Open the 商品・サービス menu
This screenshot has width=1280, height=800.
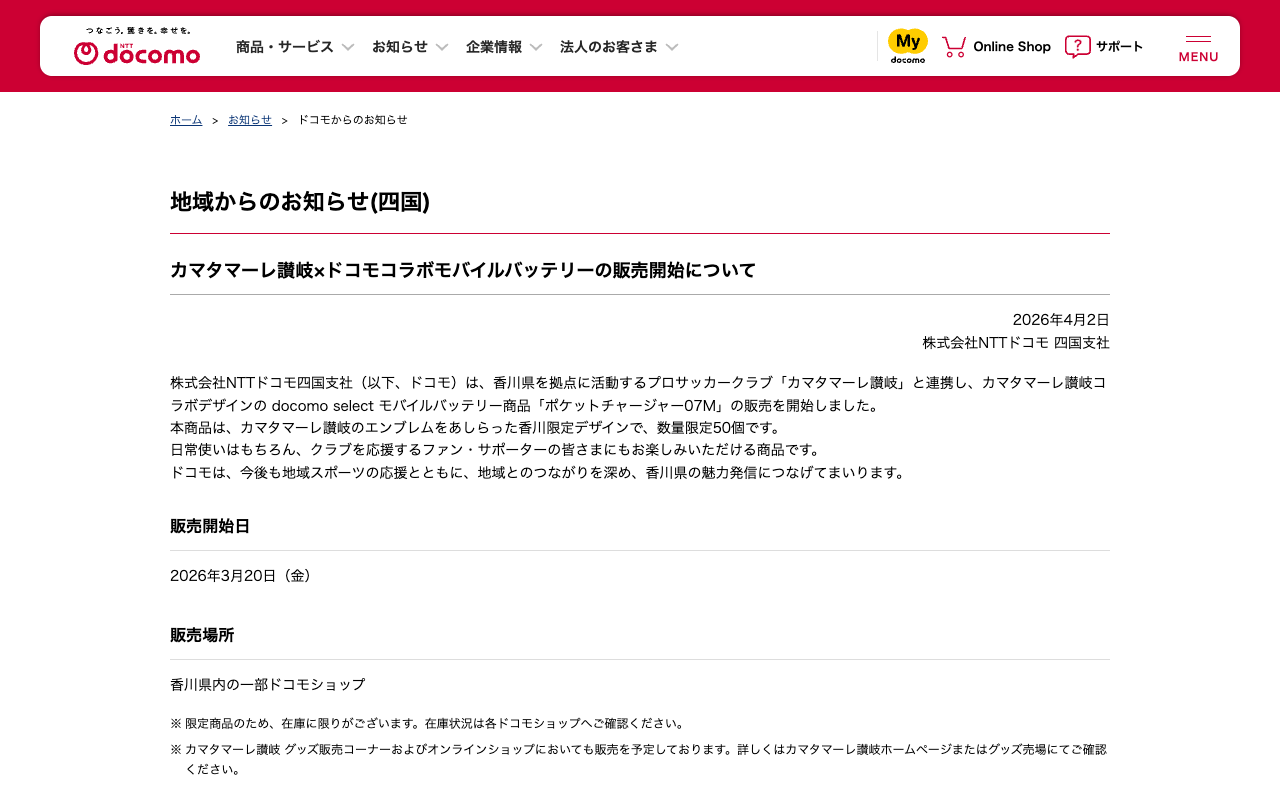coord(285,47)
